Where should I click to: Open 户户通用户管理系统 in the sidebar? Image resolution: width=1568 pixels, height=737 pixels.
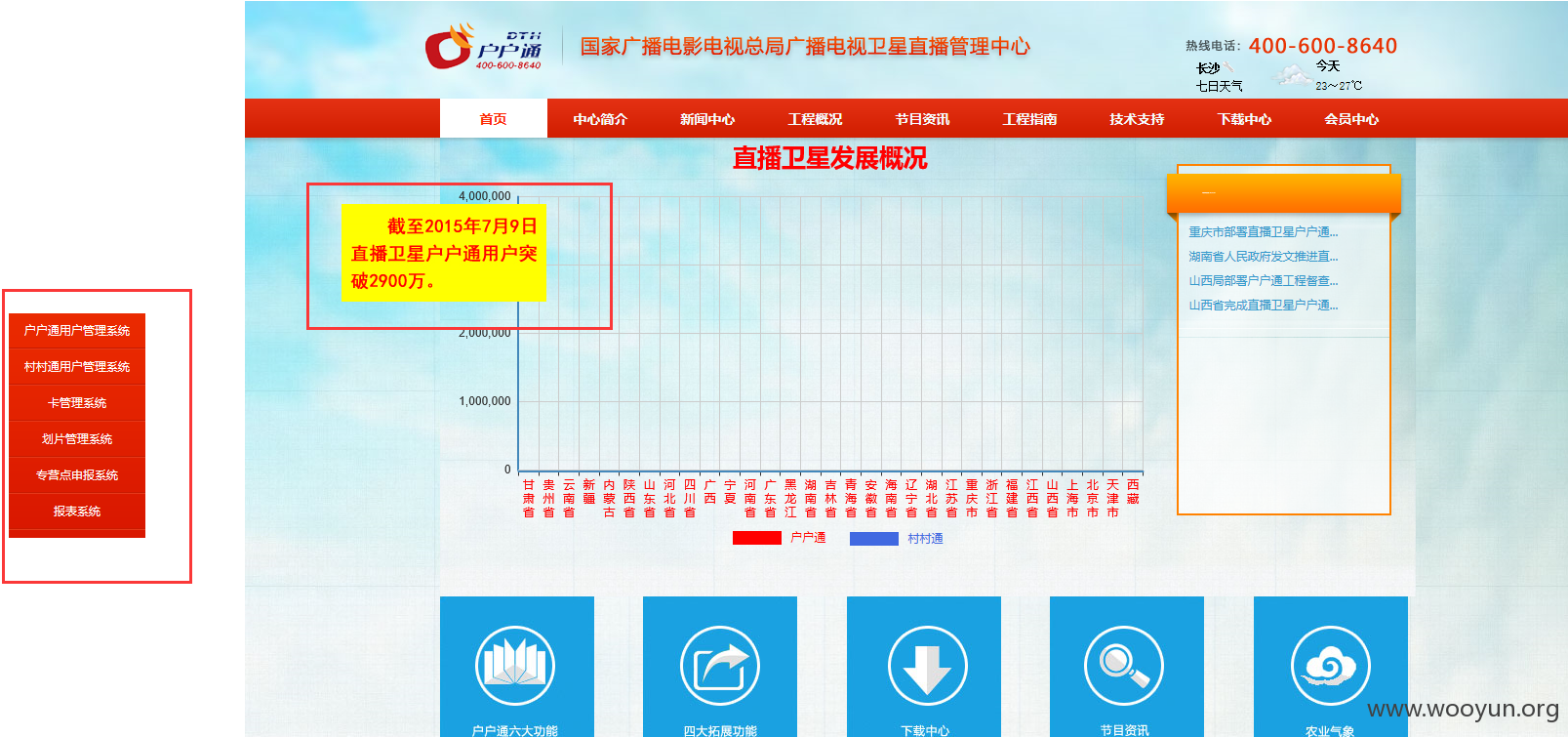coord(77,331)
